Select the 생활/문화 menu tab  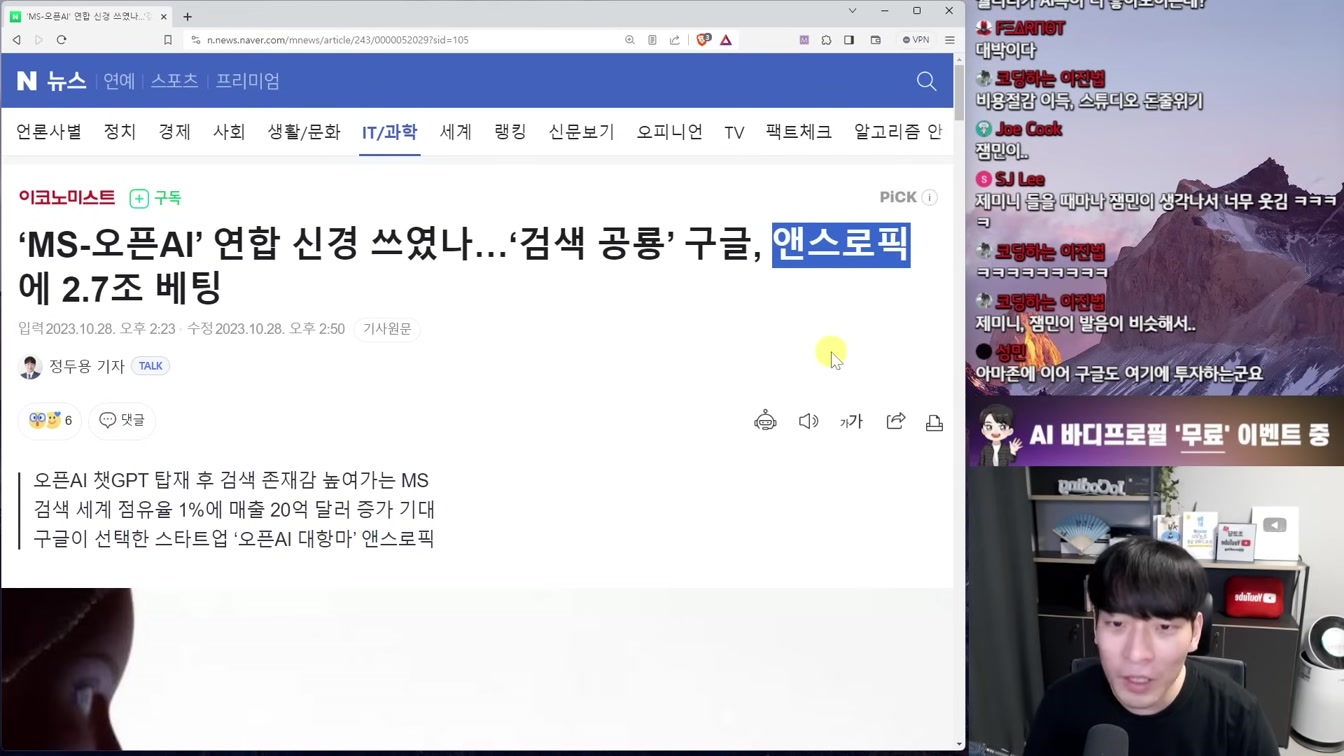coord(304,132)
